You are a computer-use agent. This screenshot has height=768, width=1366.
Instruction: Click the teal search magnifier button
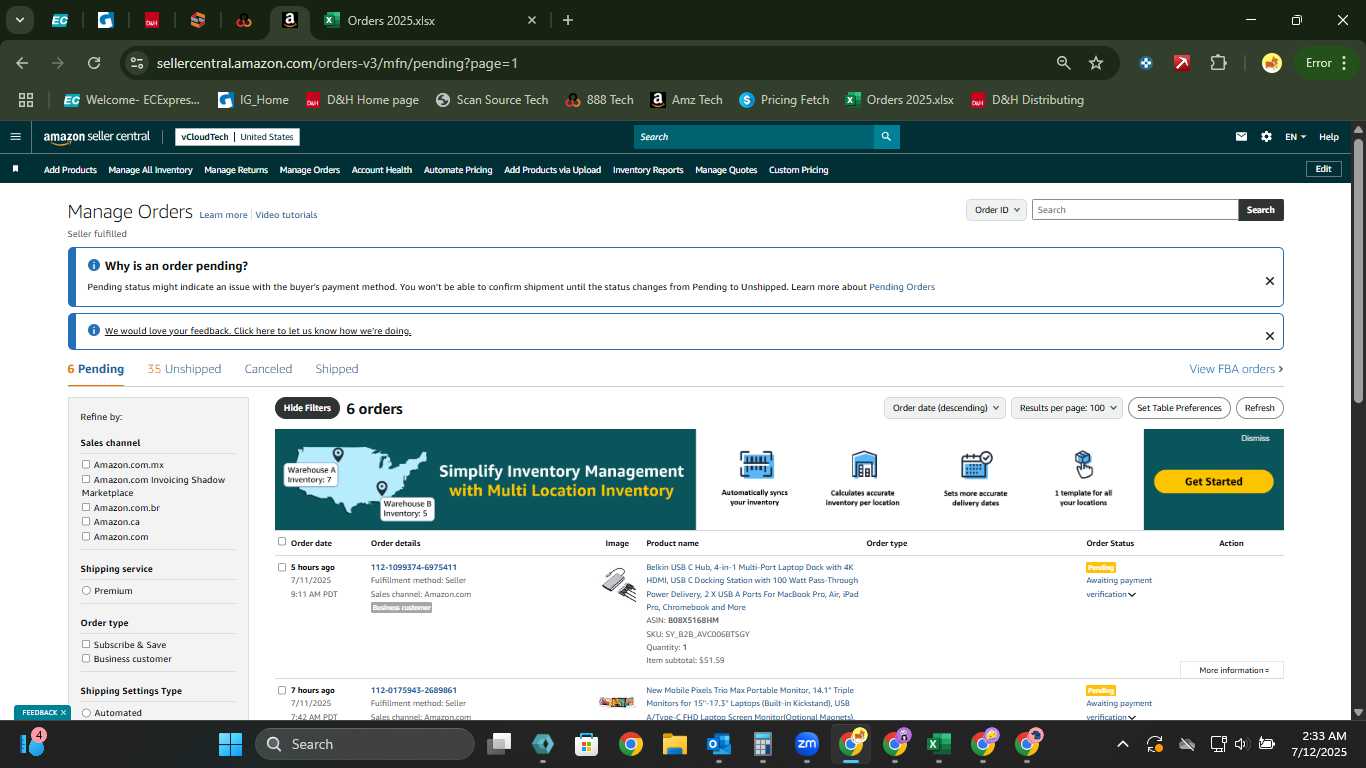pos(886,137)
